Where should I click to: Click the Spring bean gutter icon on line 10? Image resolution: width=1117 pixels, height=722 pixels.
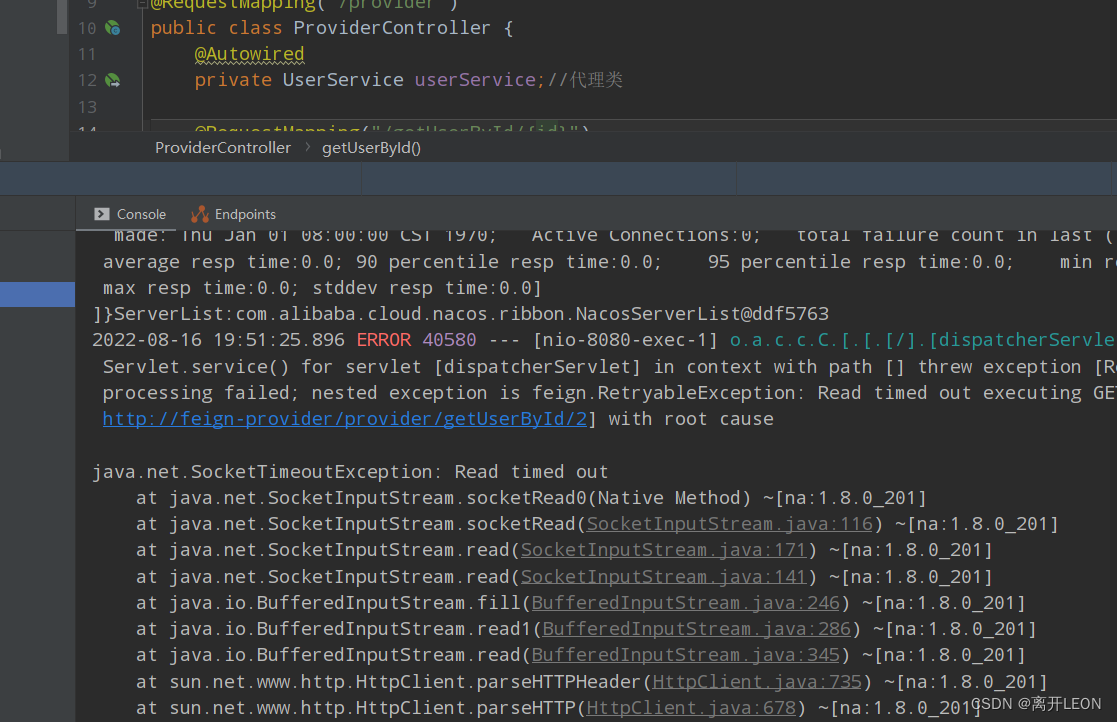pyautogui.click(x=113, y=27)
